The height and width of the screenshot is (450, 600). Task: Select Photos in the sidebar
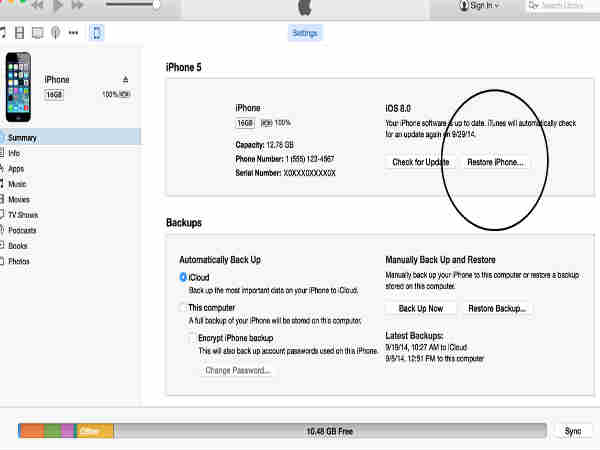[x=19, y=260]
